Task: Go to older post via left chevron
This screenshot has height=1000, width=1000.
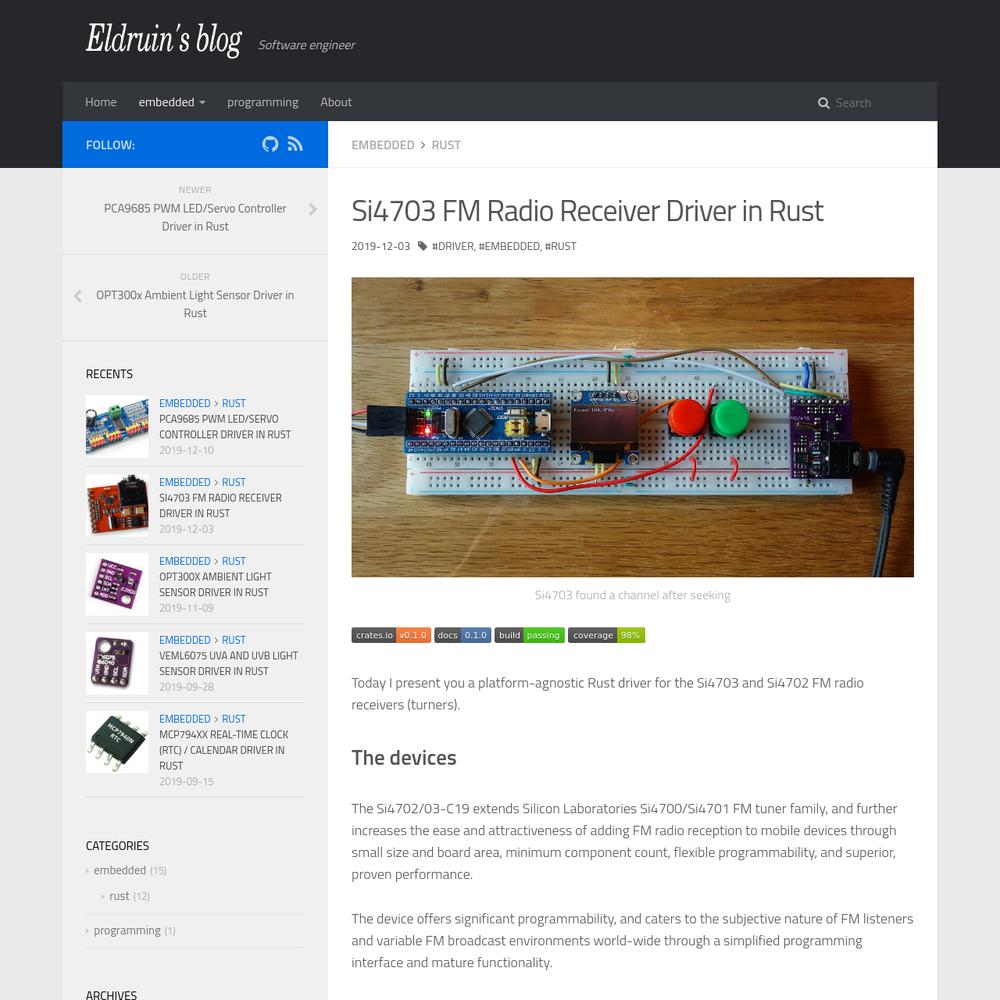Action: coord(78,296)
